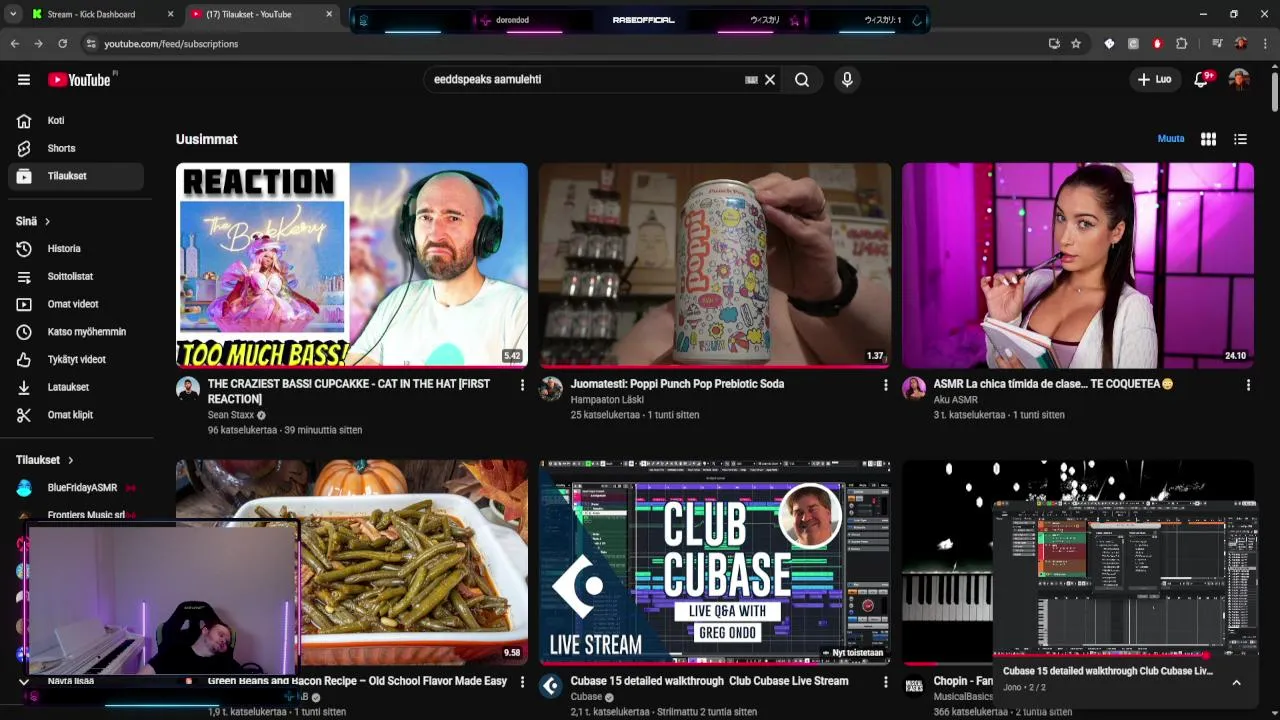The height and width of the screenshot is (720, 1280).
Task: Focus the YouTube search input field
Action: click(585, 79)
